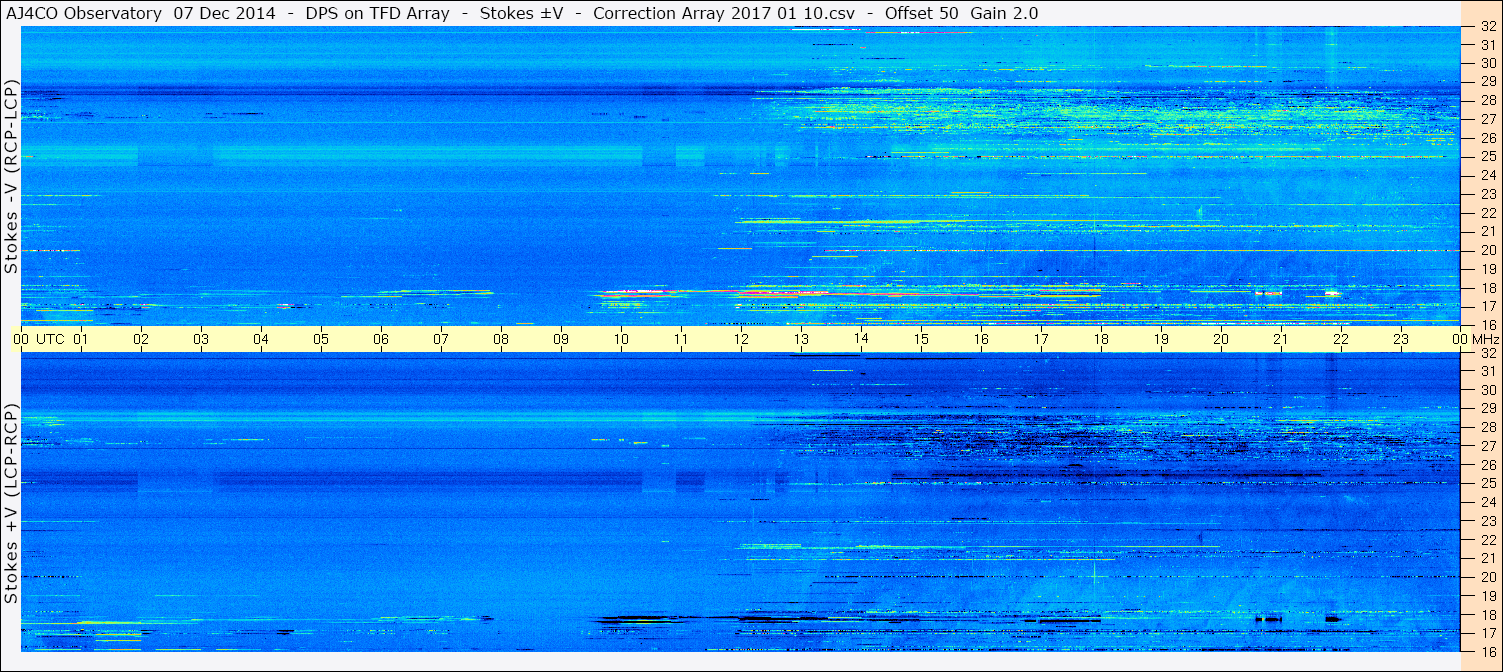Click the AJ4CO Observatory title text
The image size is (1503, 672).
point(83,13)
